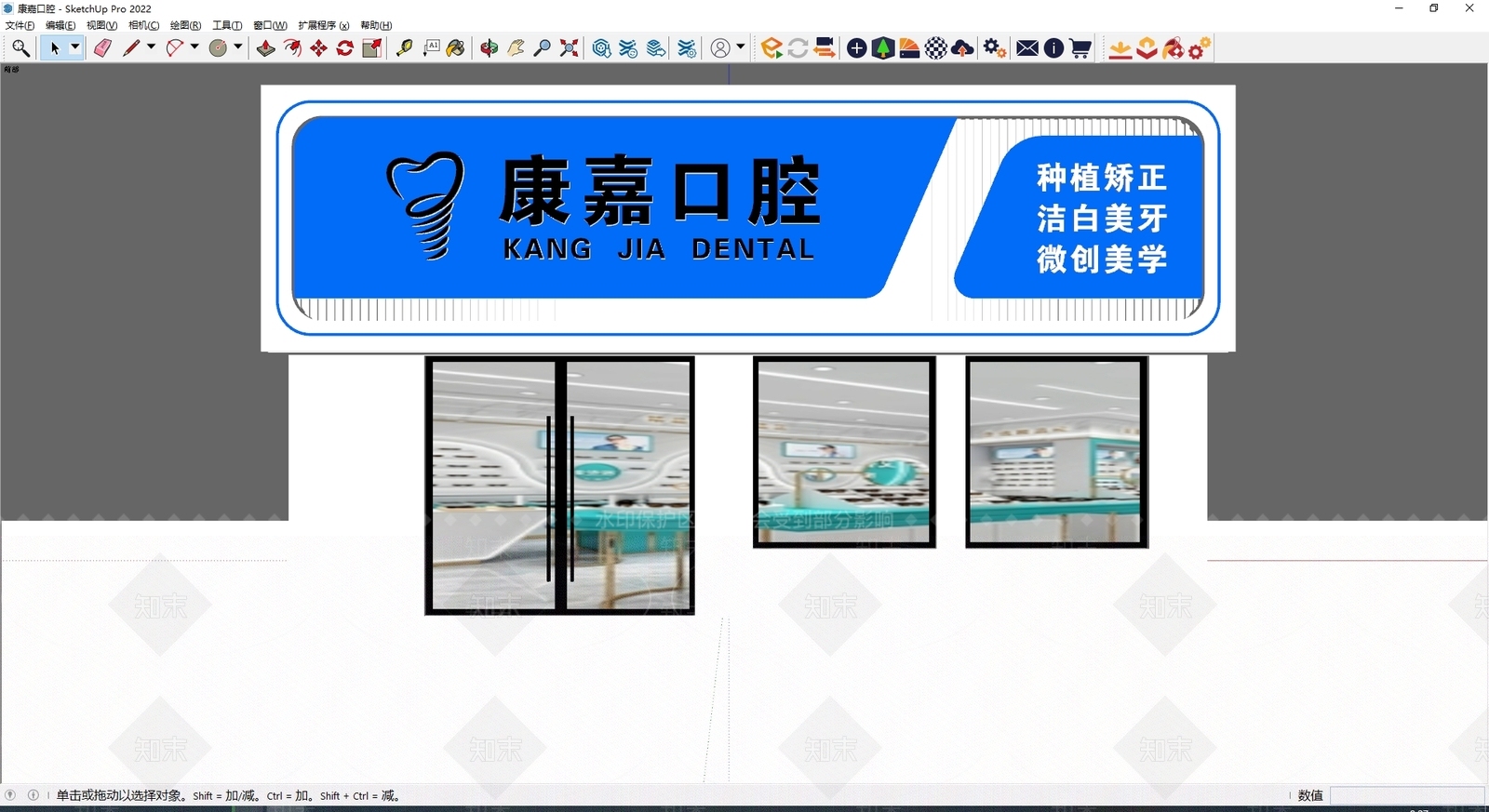Click the status bar info circle icon

pos(34,795)
